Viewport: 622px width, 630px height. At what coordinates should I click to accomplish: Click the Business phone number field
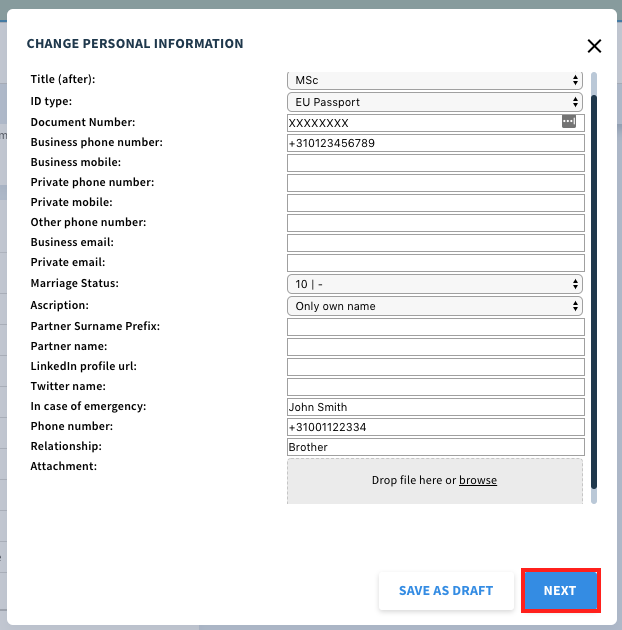click(x=436, y=143)
